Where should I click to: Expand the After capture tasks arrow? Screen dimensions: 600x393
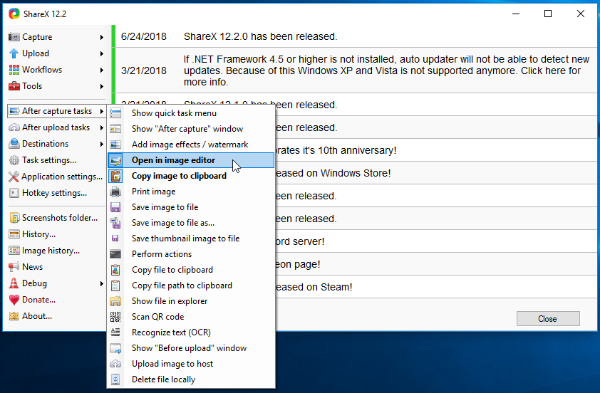101,111
